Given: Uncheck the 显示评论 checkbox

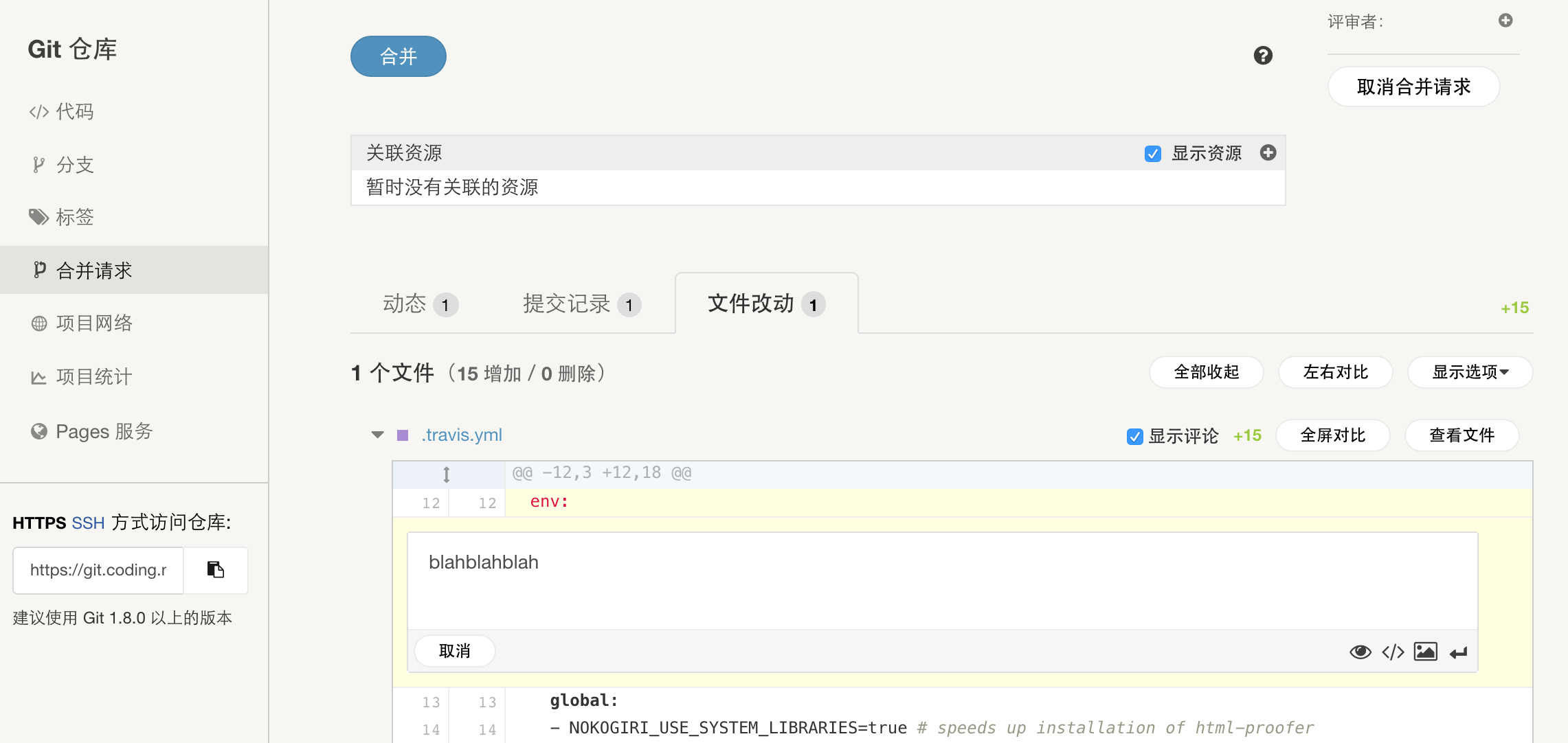Looking at the screenshot, I should (x=1134, y=436).
